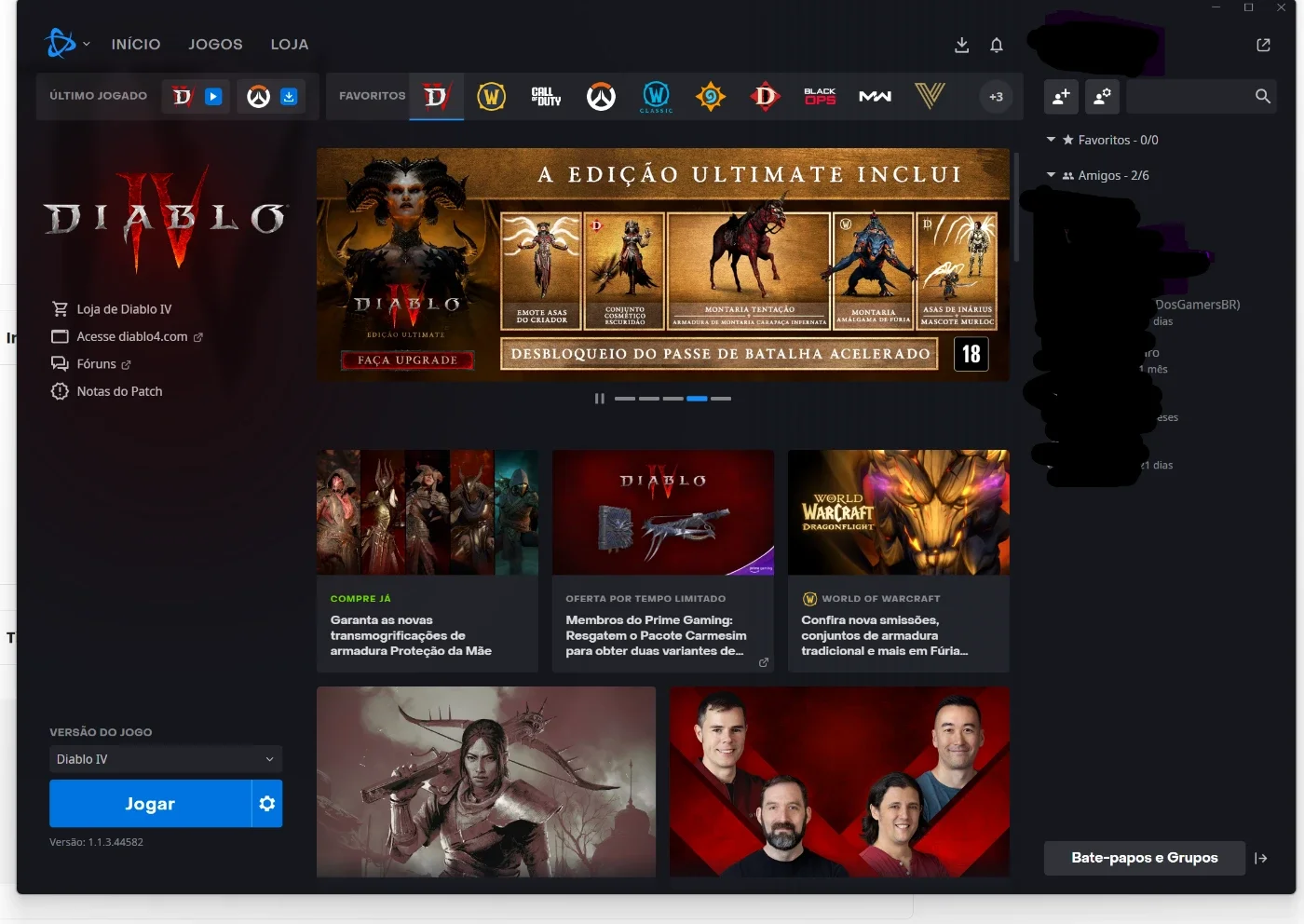Open game settings gear next to Jogar
Viewport: 1304px width, 924px height.
(x=267, y=804)
